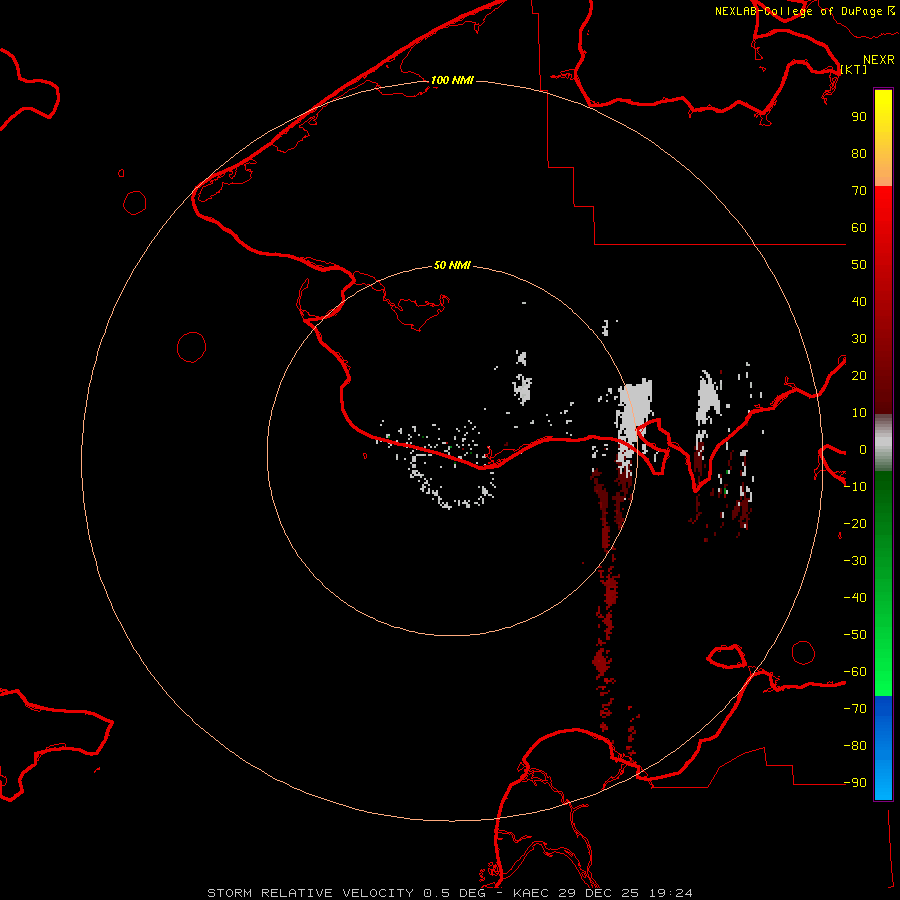The height and width of the screenshot is (900, 900).
Task: Click the -90 value on the velocity scale
Action: [x=855, y=783]
